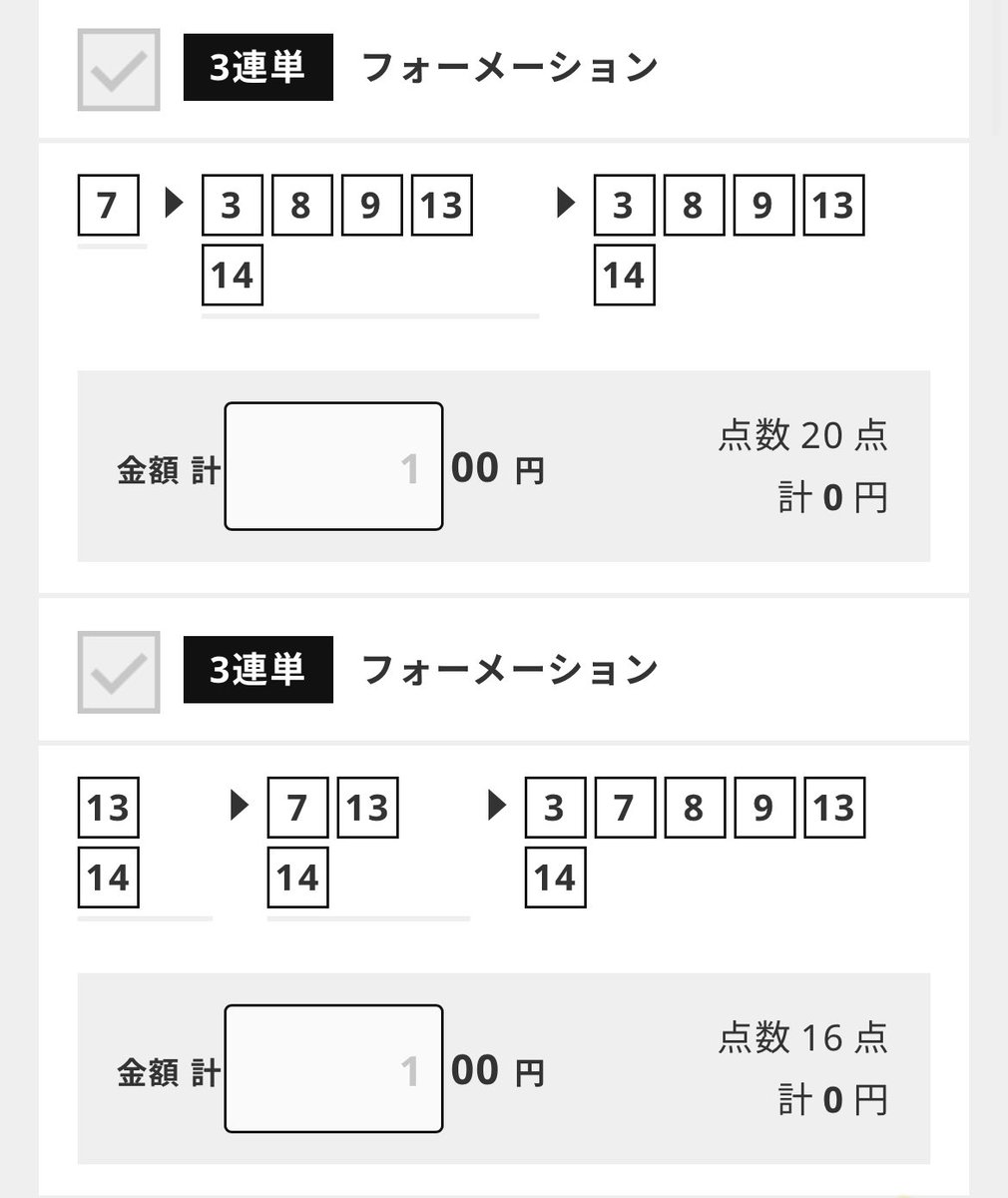Image resolution: width=1008 pixels, height=1198 pixels.
Task: Click the bottom 3連単 black badge
Action: pyautogui.click(x=257, y=669)
